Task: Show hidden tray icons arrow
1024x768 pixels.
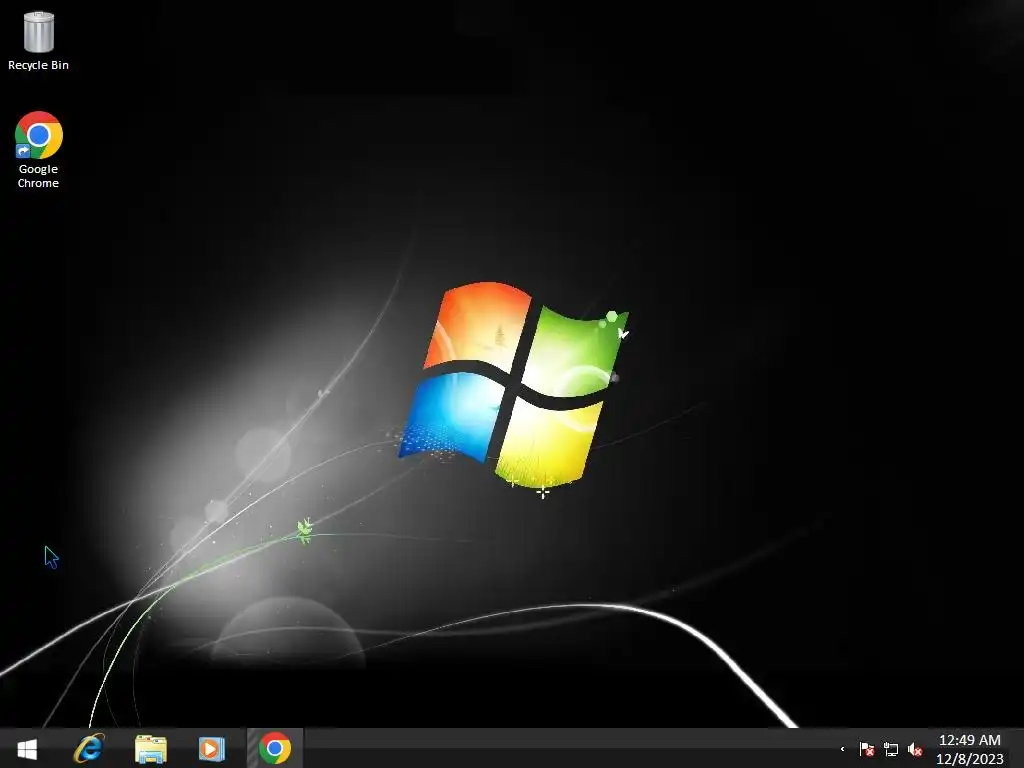Action: click(x=842, y=749)
